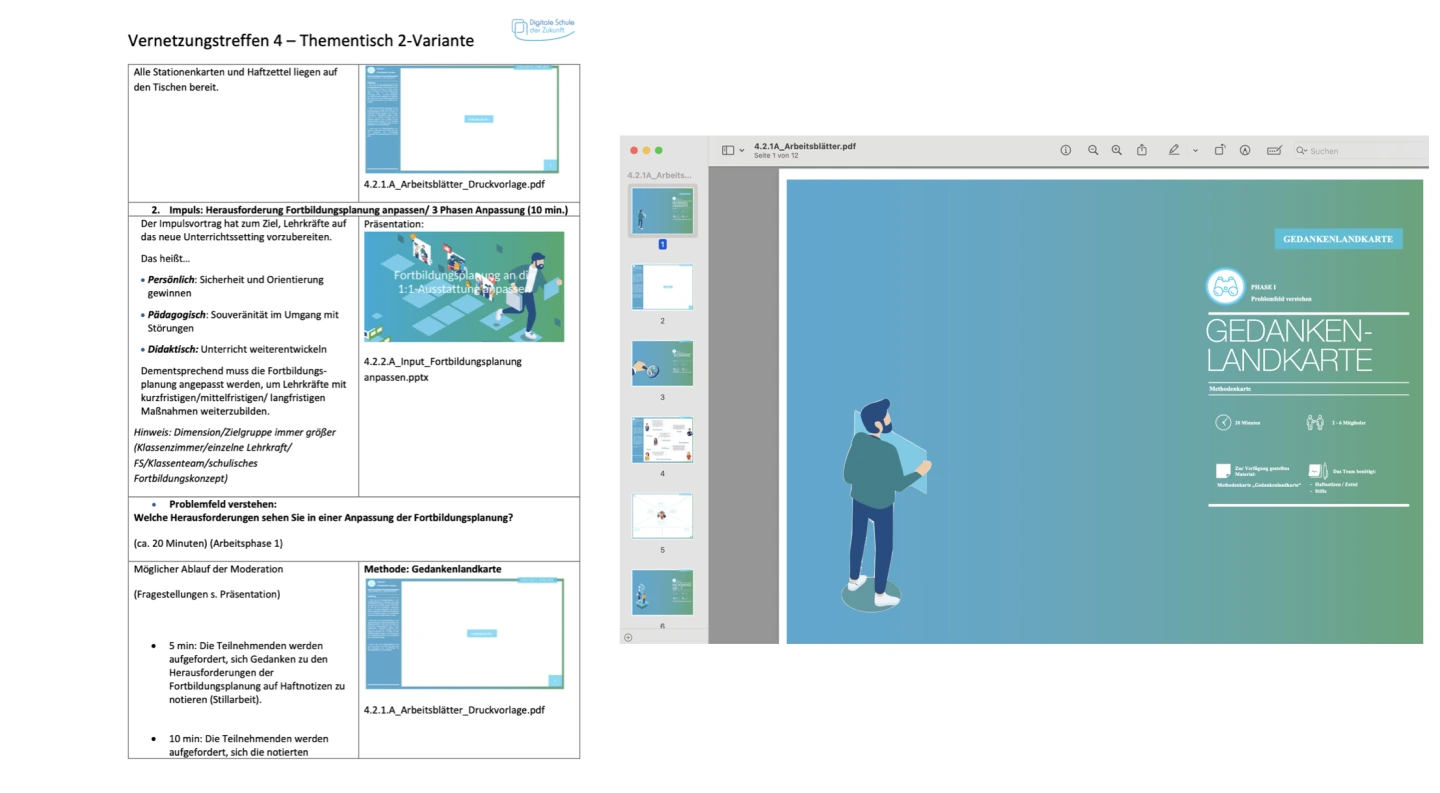
Task: Select page 2 thumbnail in sidebar
Action: coord(662,287)
